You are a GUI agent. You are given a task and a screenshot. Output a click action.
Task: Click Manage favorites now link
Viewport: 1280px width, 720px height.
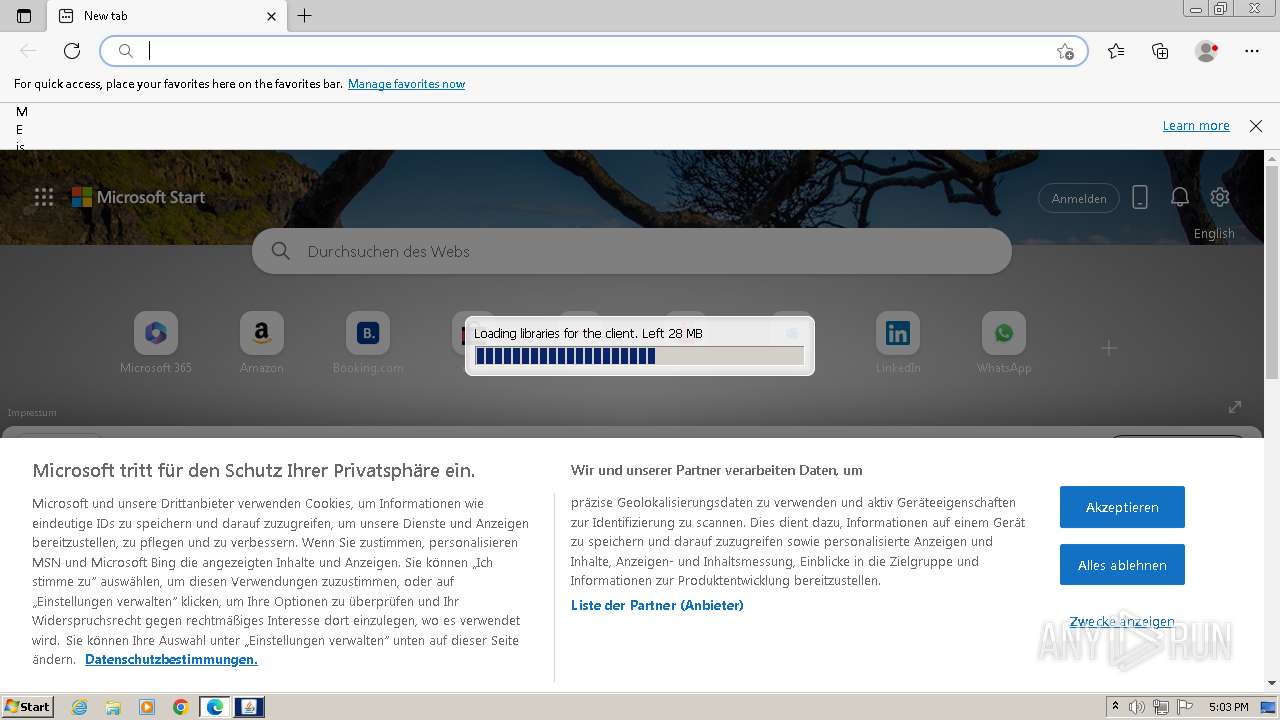[x=406, y=84]
